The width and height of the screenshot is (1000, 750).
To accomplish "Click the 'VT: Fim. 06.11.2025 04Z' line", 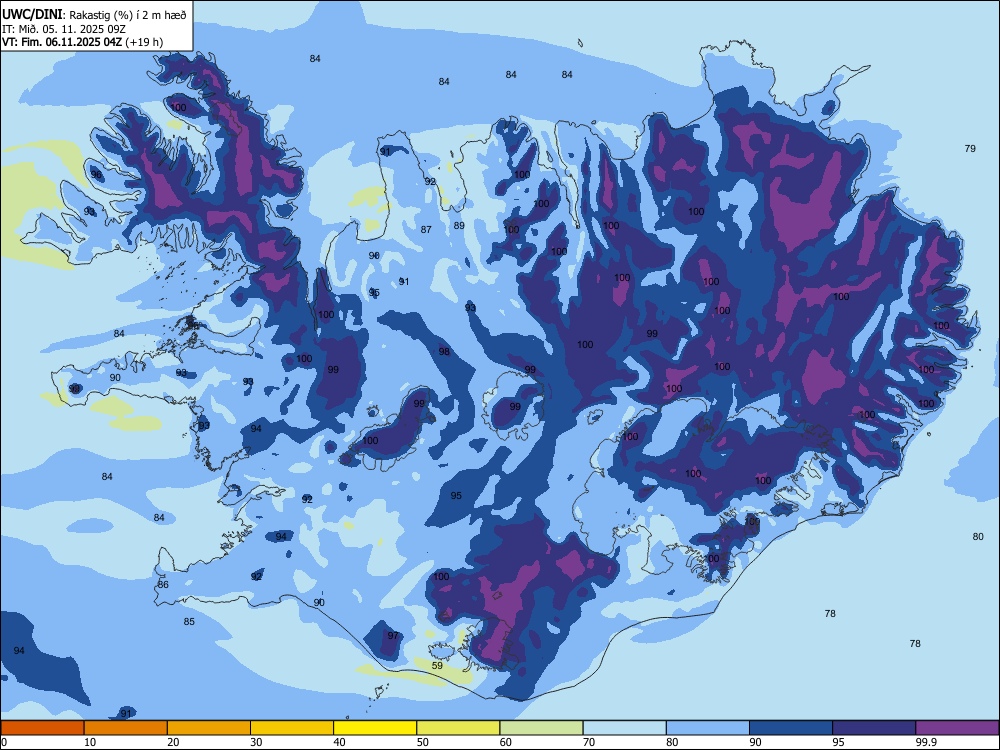I will click(x=62, y=42).
